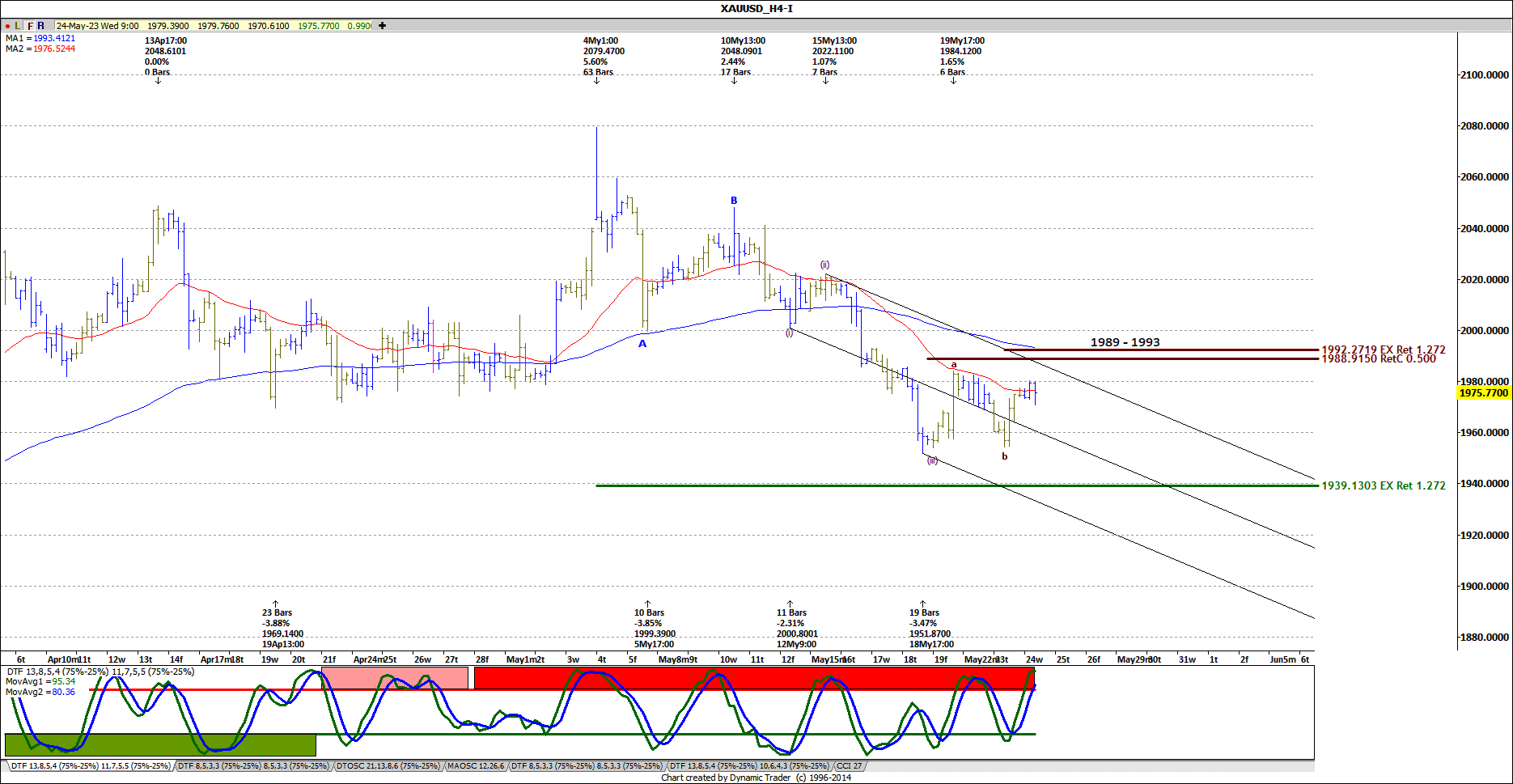Switch to the MAOSC 12,26,6 tab
This screenshot has height=784, width=1513.
pyautogui.click(x=476, y=765)
